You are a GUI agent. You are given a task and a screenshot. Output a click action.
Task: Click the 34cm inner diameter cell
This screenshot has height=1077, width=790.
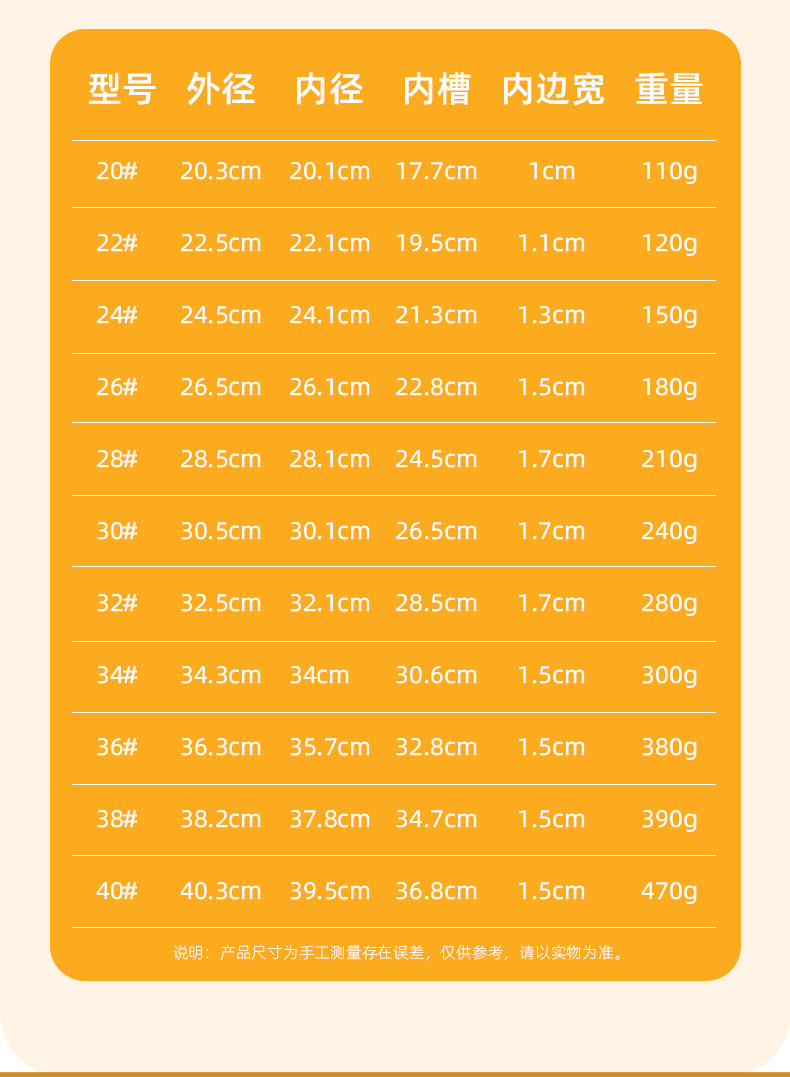[319, 675]
